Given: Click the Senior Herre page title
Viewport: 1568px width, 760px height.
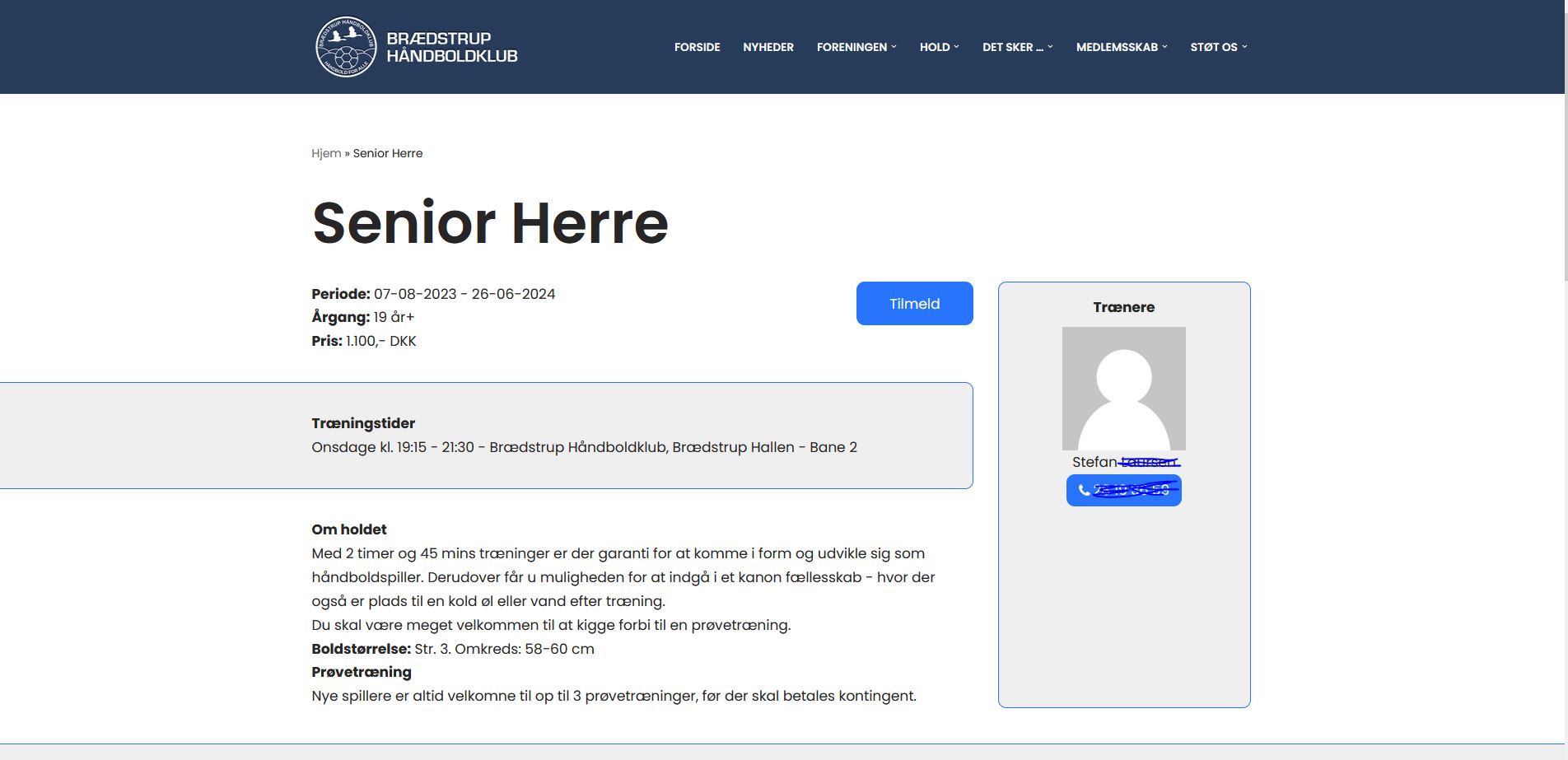Looking at the screenshot, I should point(490,222).
